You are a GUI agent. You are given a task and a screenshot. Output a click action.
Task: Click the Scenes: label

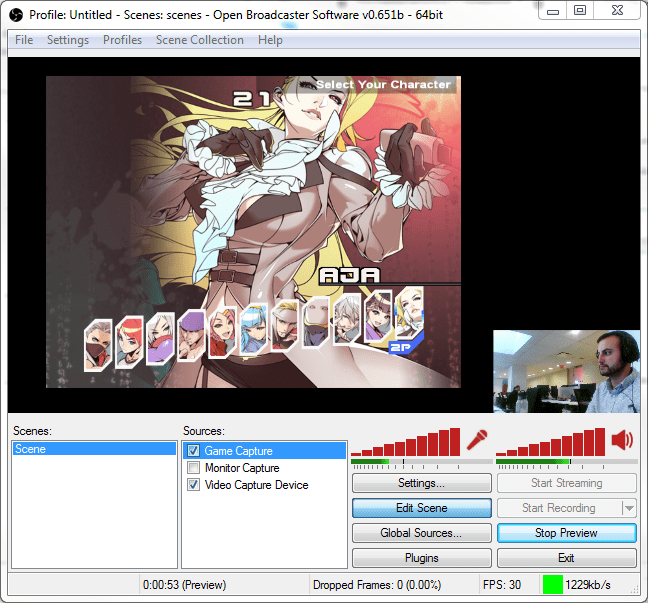tap(32, 431)
